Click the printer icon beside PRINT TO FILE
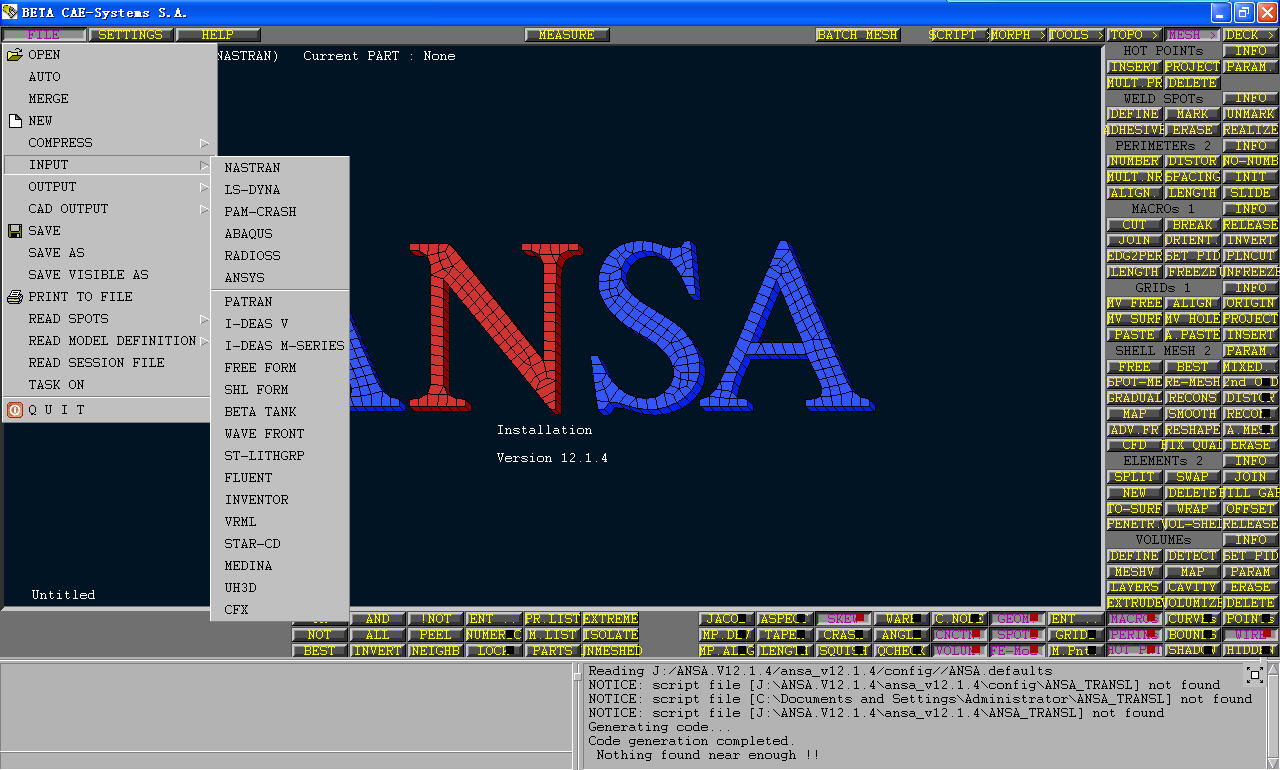1280x770 pixels. point(14,297)
